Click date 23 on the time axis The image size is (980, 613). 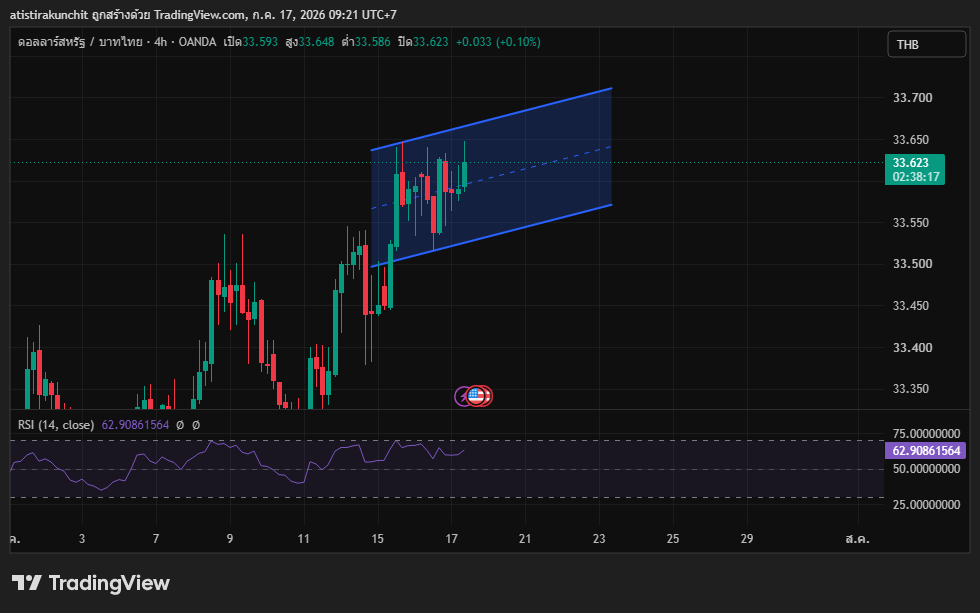pyautogui.click(x=599, y=539)
